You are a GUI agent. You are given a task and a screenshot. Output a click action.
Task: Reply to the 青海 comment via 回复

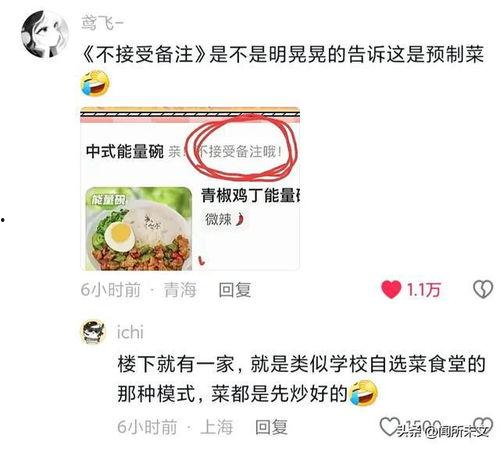[235, 290]
